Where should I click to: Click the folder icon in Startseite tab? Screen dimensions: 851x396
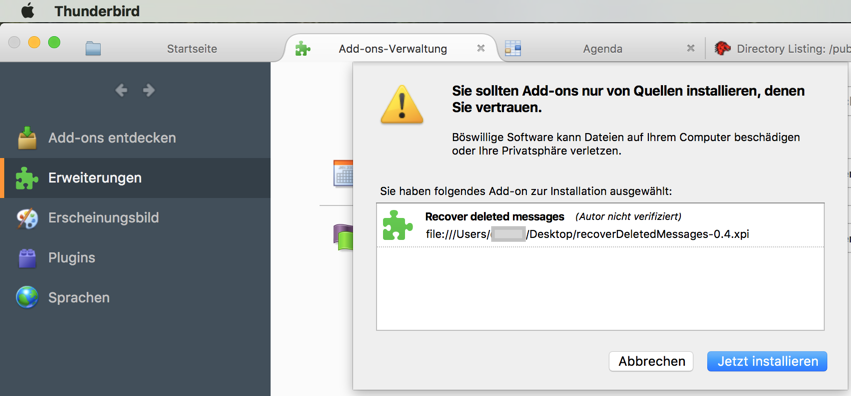coord(93,49)
